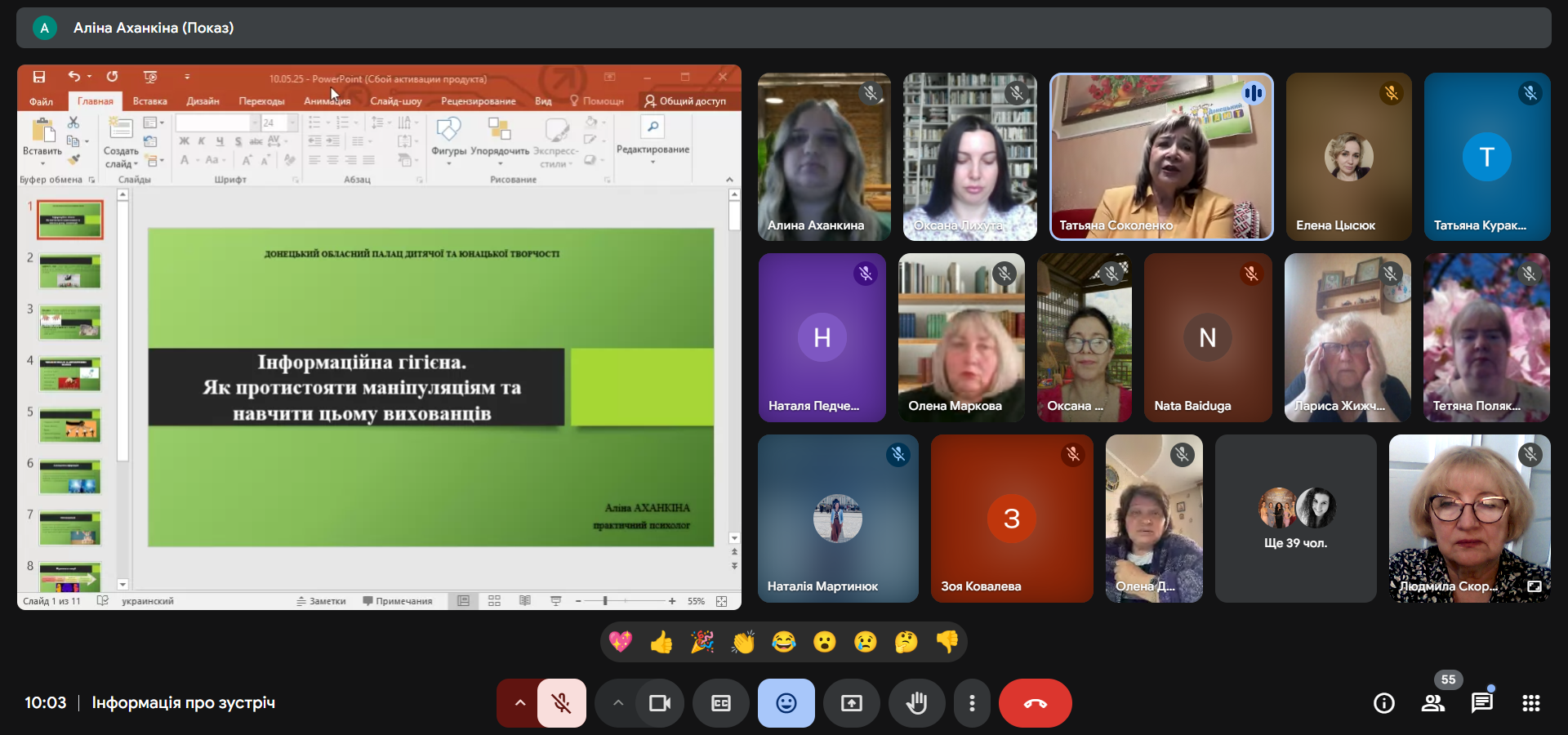1568x735 pixels.
Task: Click the present screen icon
Action: click(x=851, y=703)
